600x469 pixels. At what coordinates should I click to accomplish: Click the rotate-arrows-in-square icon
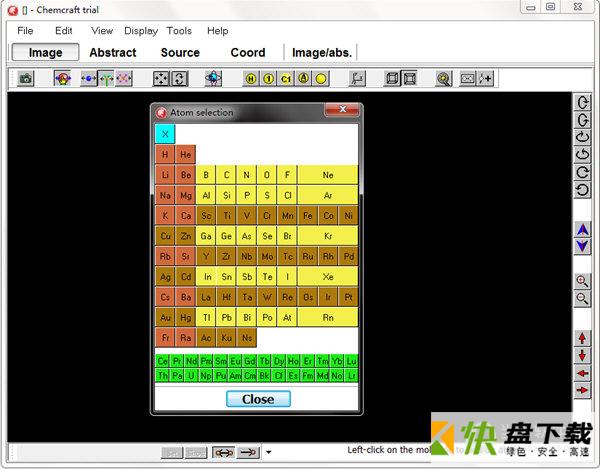click(179, 79)
